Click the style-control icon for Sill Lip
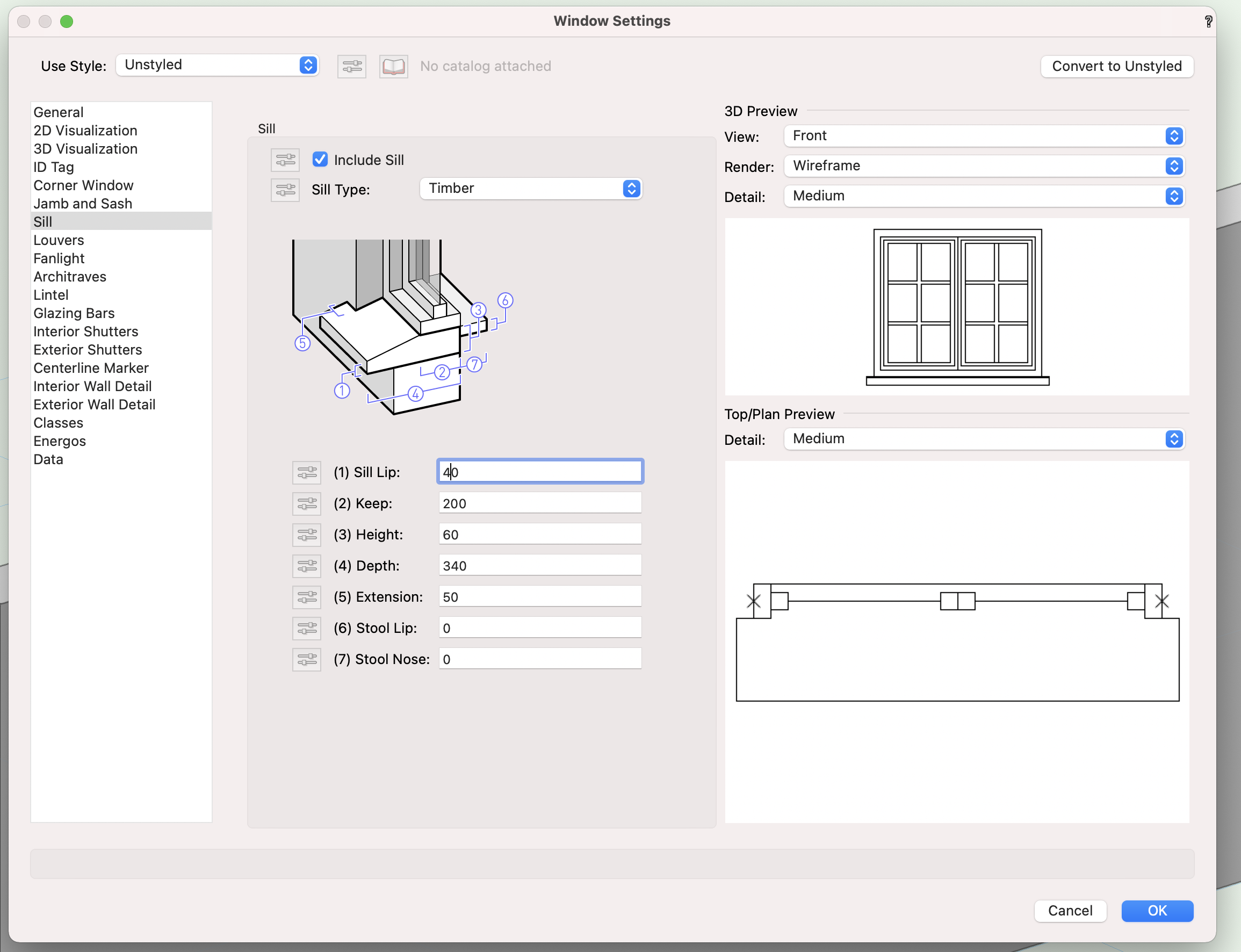This screenshot has width=1241, height=952. pos(307,472)
